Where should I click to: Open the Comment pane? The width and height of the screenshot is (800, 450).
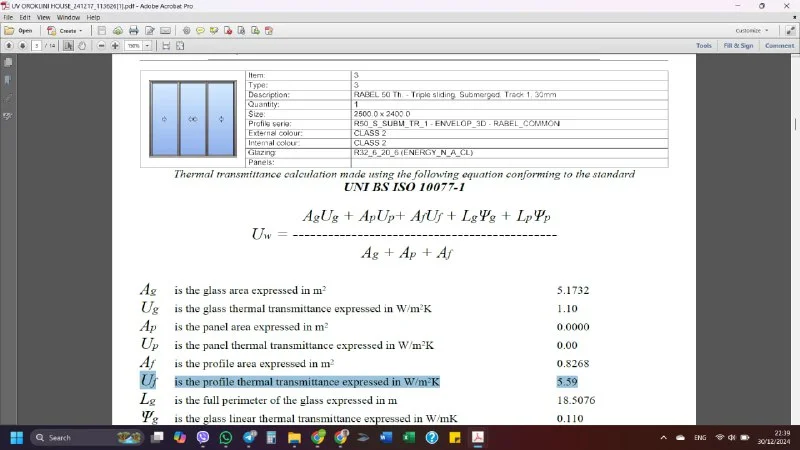point(779,46)
